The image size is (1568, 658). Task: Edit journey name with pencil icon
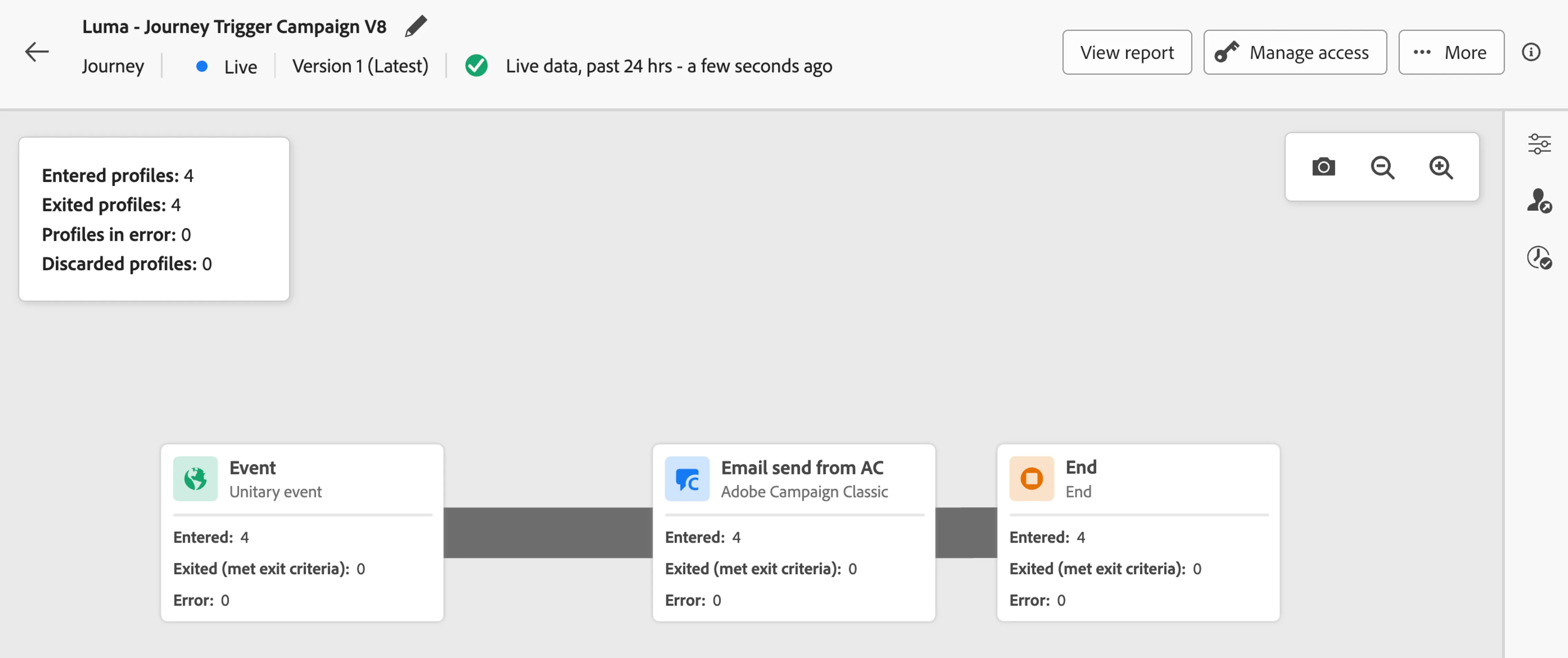416,26
